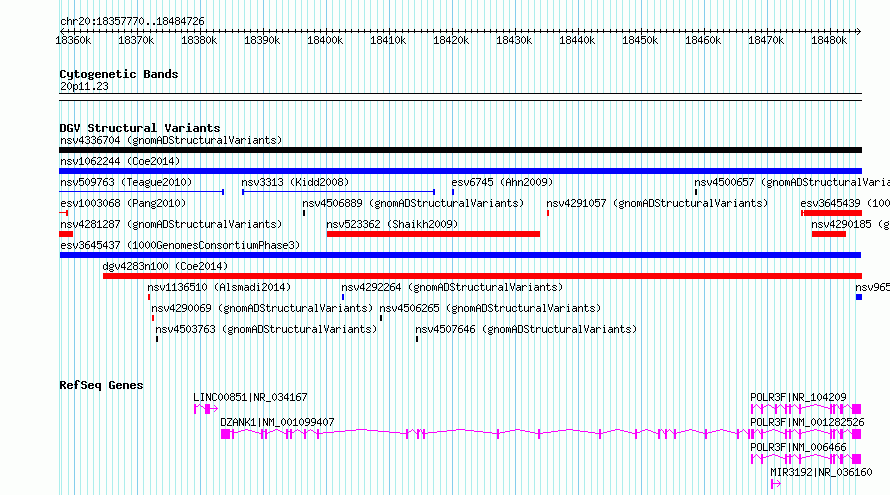Click nsv4503763 gnomAD variant label
Image resolution: width=890 pixels, height=495 pixels.
click(266, 329)
